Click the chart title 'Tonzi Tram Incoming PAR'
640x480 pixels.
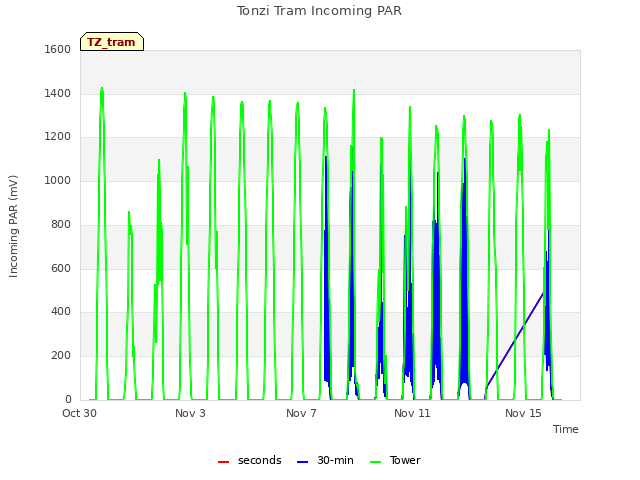pyautogui.click(x=319, y=11)
